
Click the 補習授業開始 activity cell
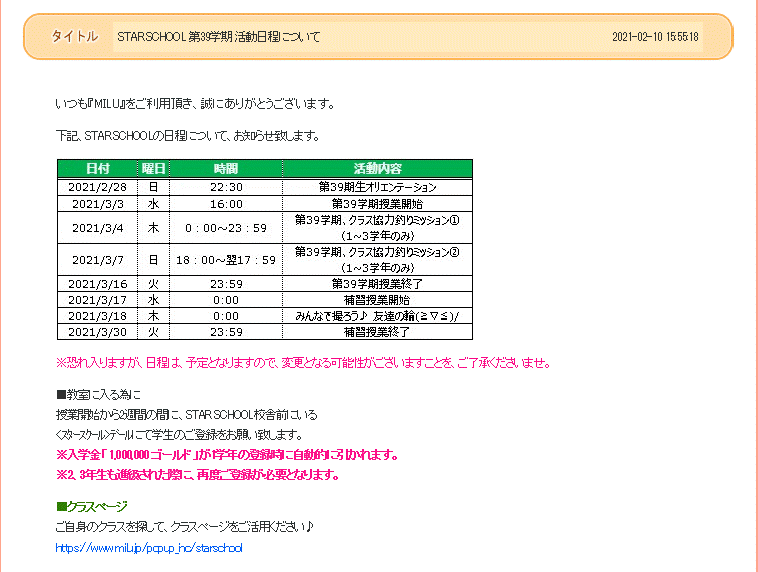coord(377,299)
